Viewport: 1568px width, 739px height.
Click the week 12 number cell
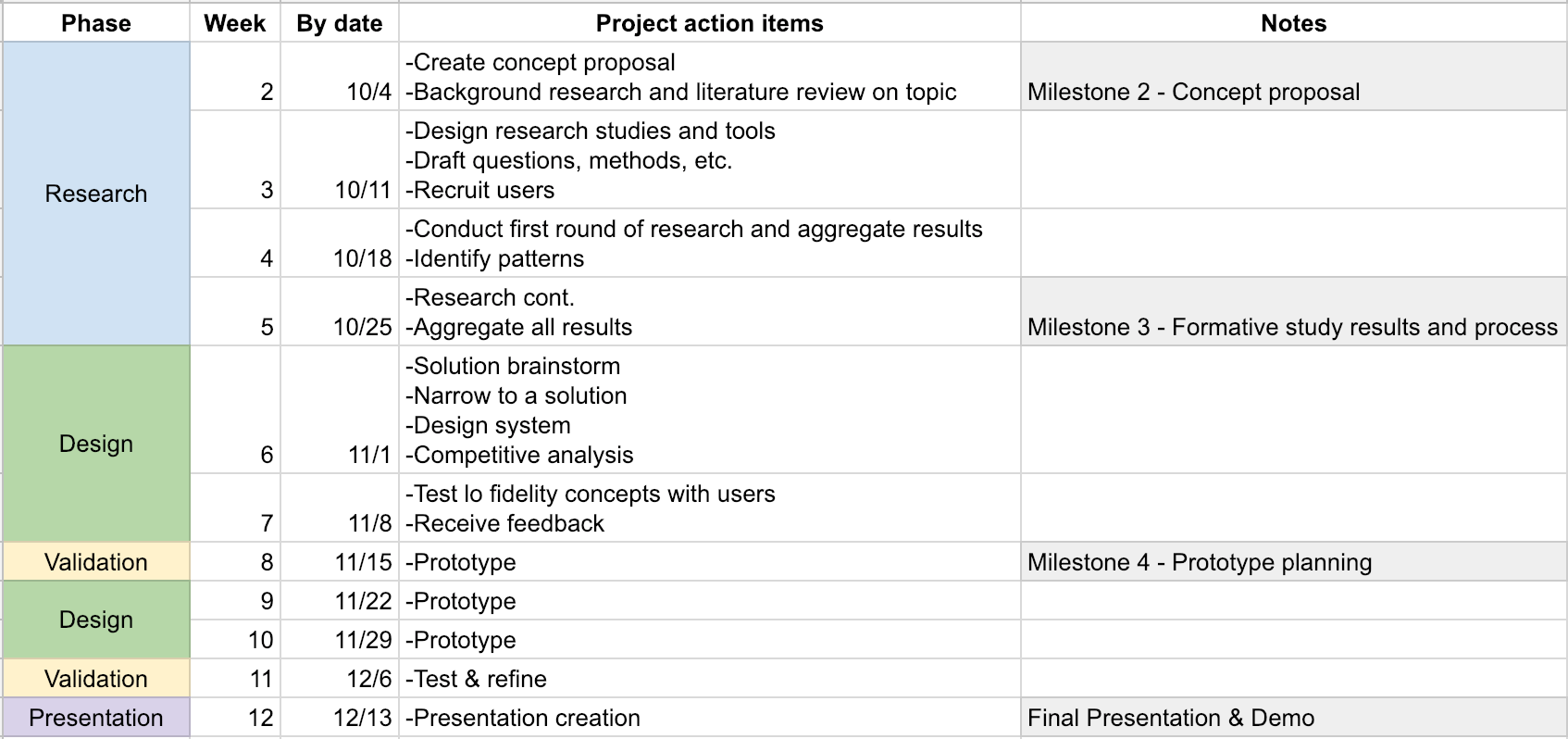(235, 718)
